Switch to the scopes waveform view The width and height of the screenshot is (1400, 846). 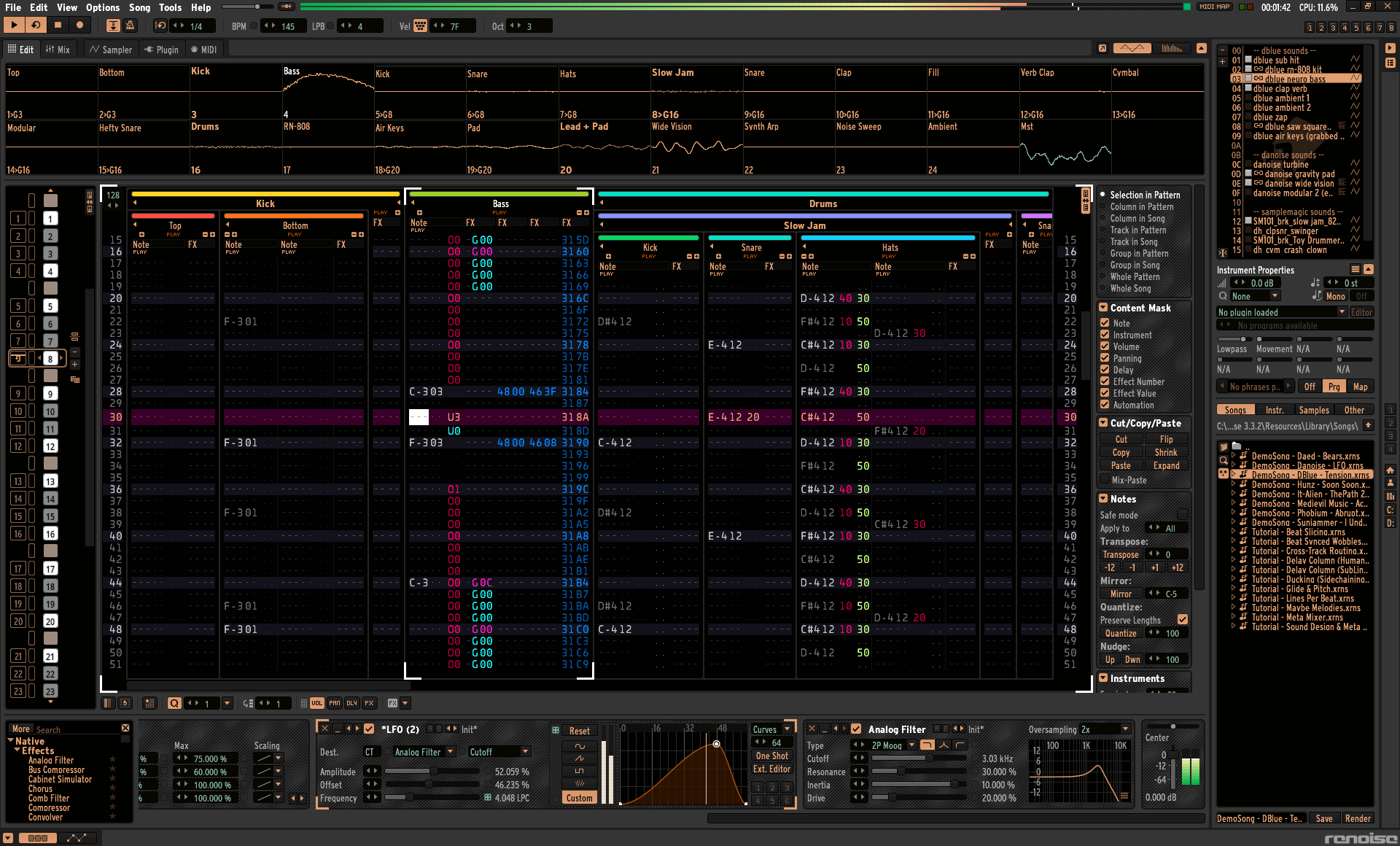1132,48
